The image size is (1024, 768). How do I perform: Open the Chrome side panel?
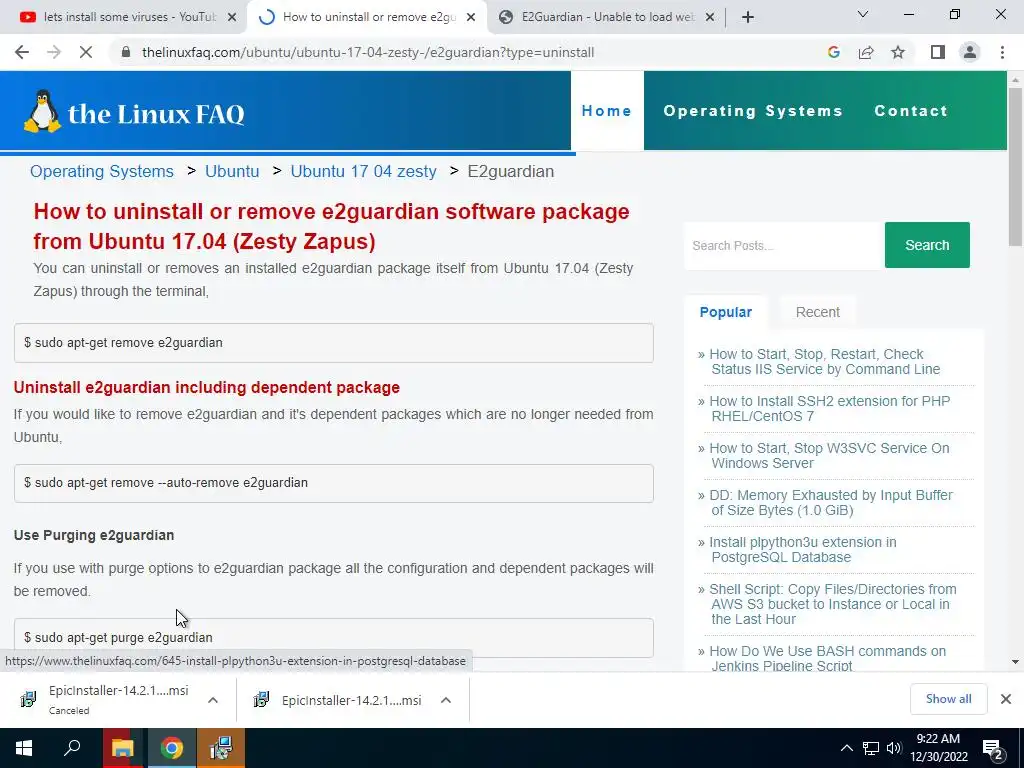[938, 52]
